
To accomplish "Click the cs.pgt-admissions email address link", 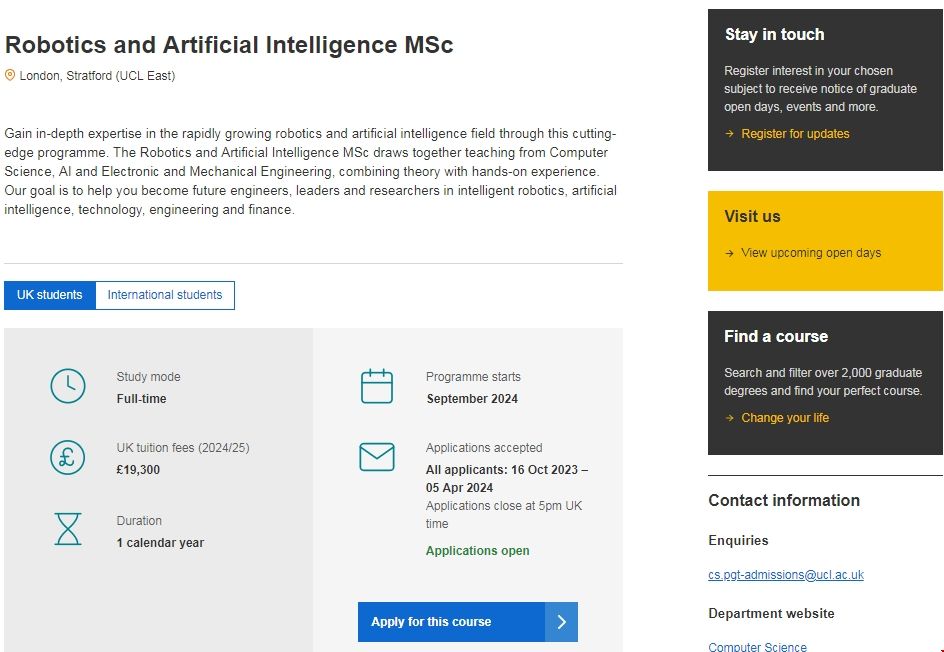I will tap(786, 575).
